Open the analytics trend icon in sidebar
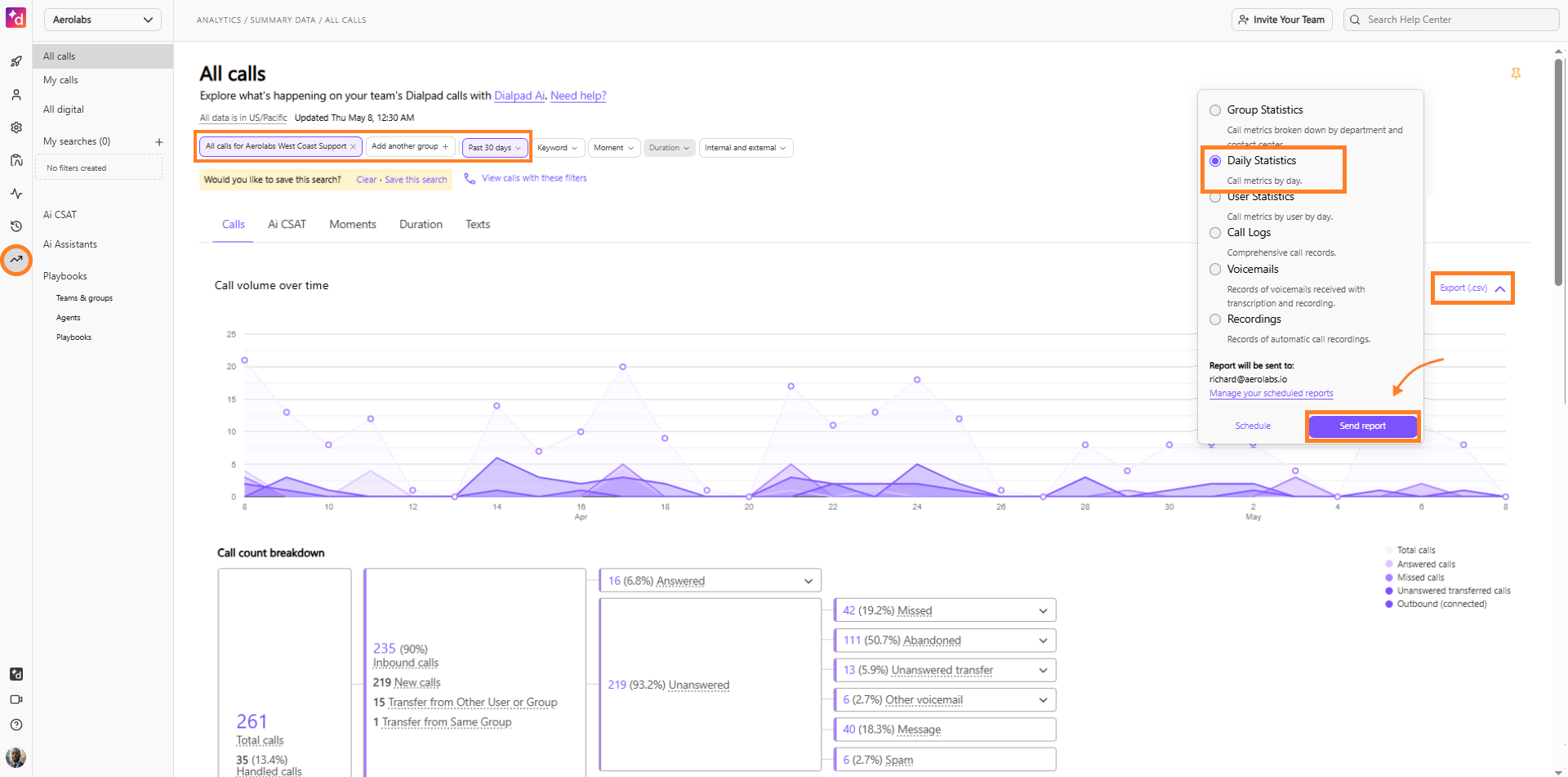The width and height of the screenshot is (1568, 777). [x=16, y=260]
